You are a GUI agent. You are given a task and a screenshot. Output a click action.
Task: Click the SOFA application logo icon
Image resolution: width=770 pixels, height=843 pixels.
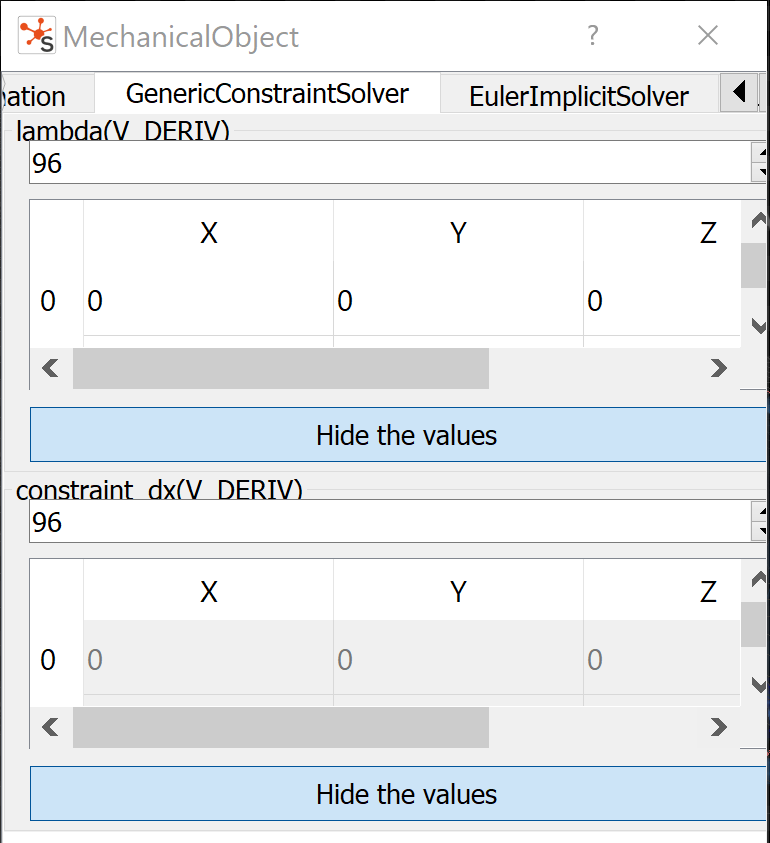[x=36, y=35]
